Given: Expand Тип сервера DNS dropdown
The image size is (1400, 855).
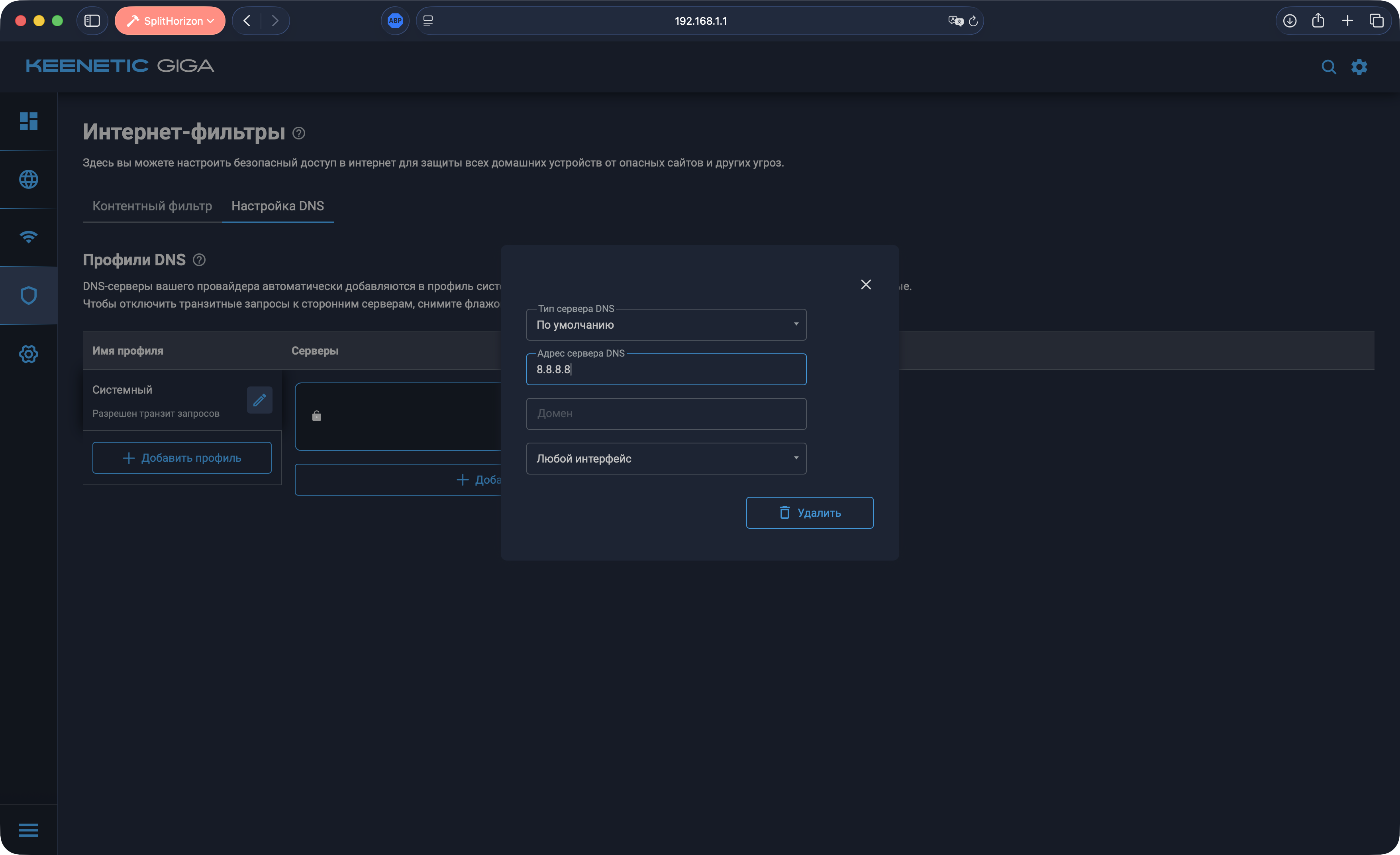Looking at the screenshot, I should point(666,325).
